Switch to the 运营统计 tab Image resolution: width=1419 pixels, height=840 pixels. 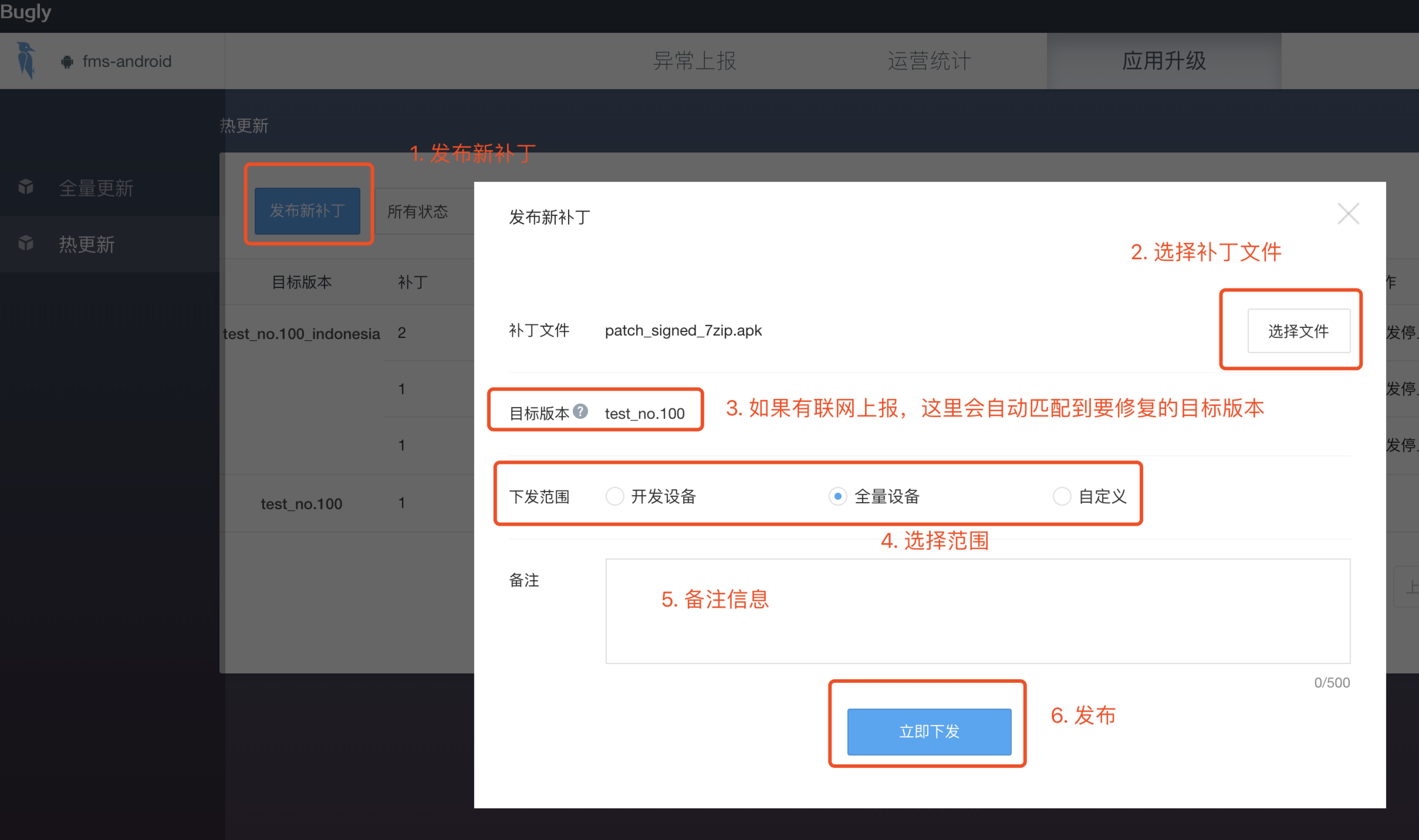929,61
